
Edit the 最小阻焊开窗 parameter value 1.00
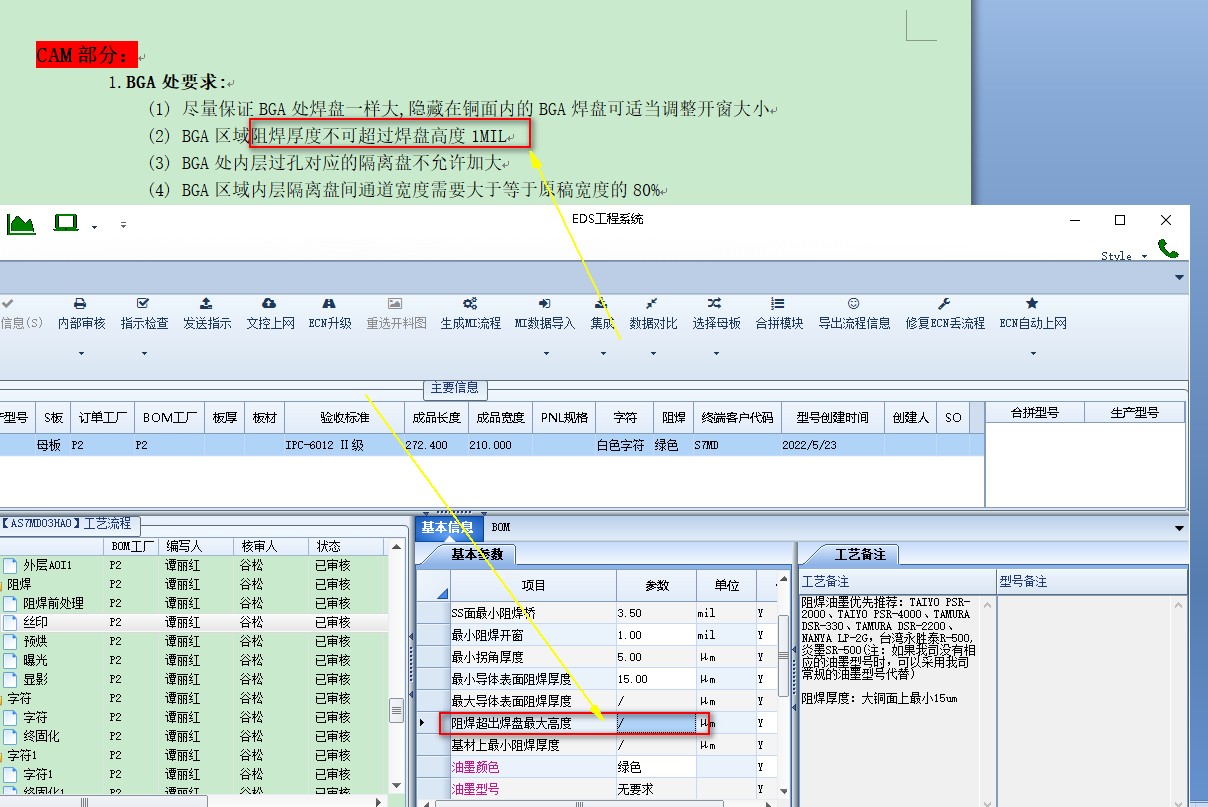(x=655, y=635)
